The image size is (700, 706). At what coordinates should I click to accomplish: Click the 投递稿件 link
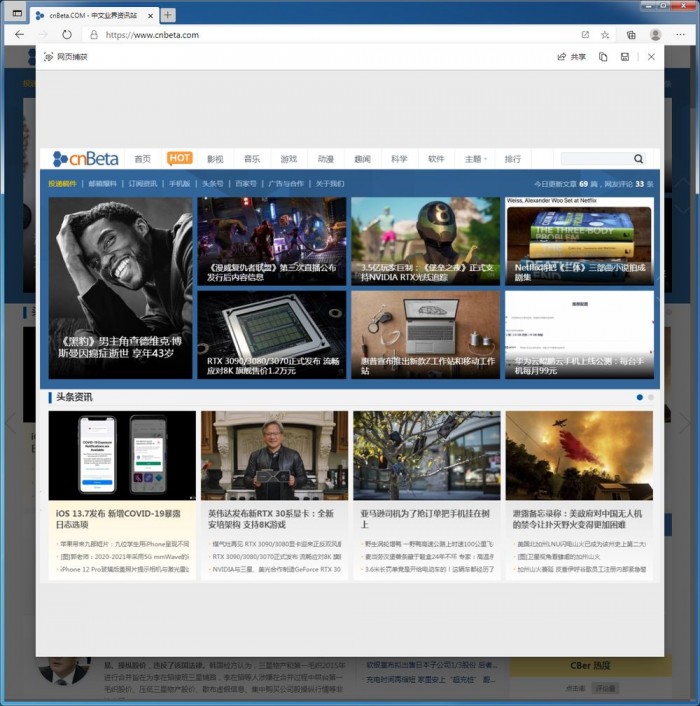click(x=62, y=184)
